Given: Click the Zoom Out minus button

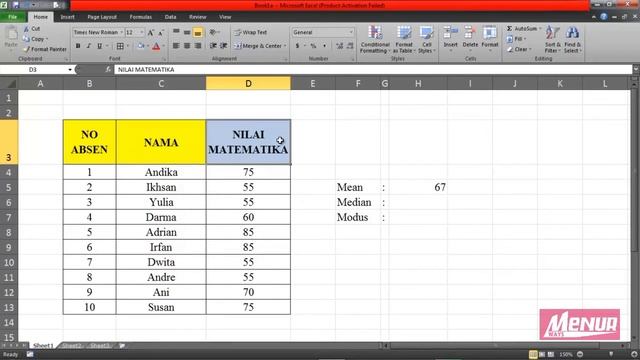Looking at the screenshot, I should click(580, 355).
